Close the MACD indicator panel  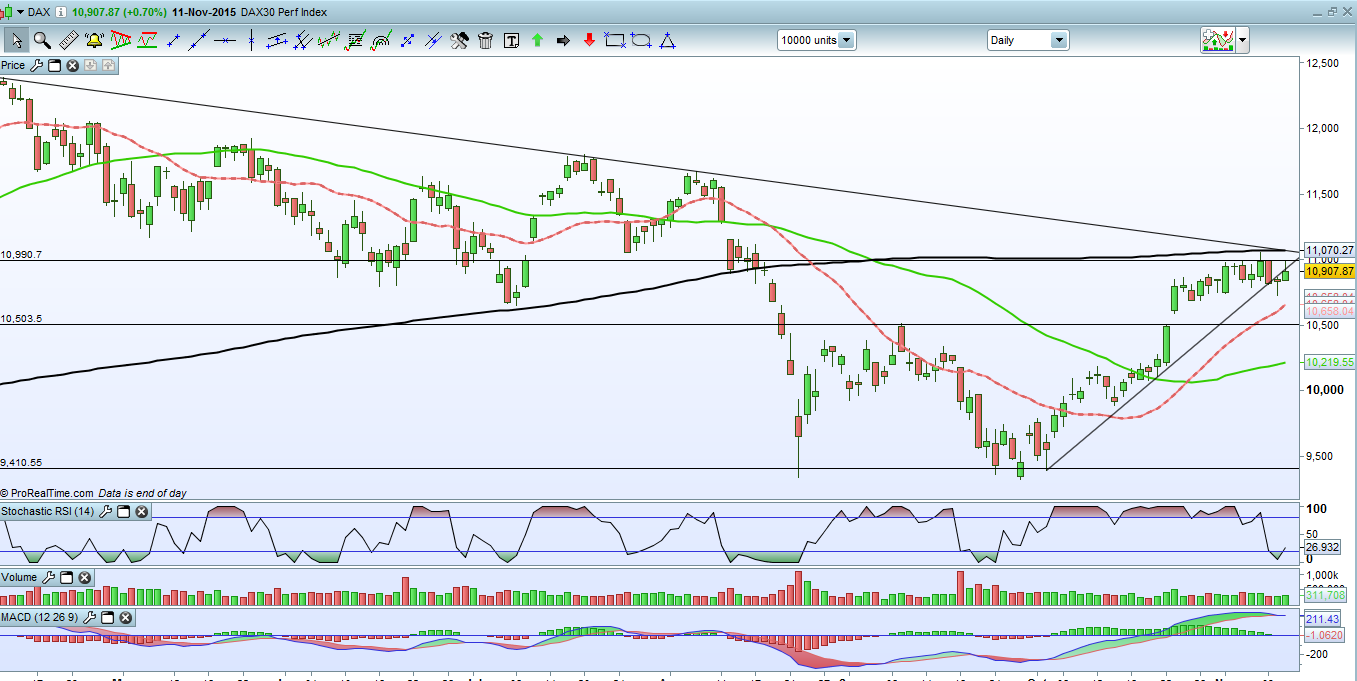tap(126, 617)
